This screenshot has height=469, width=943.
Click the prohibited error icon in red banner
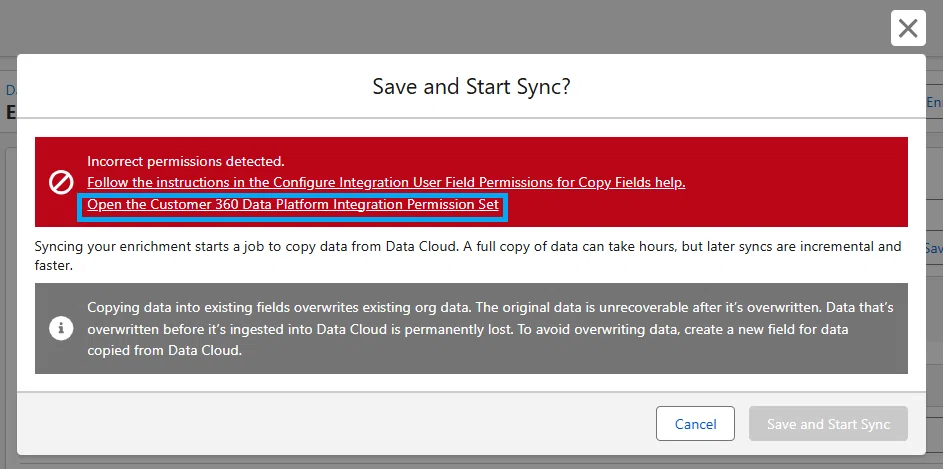61,182
